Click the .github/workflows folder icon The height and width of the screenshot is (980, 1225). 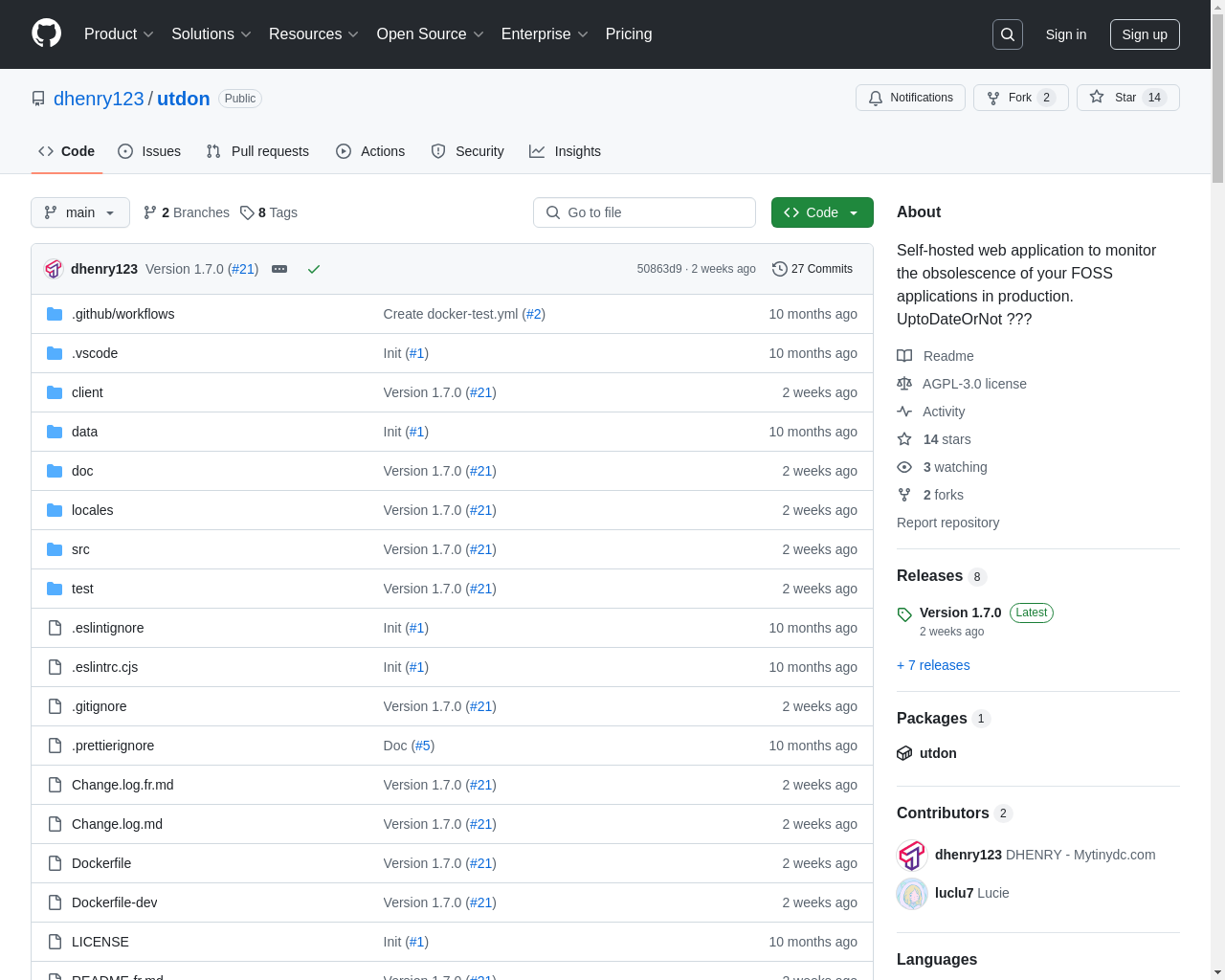pos(55,314)
